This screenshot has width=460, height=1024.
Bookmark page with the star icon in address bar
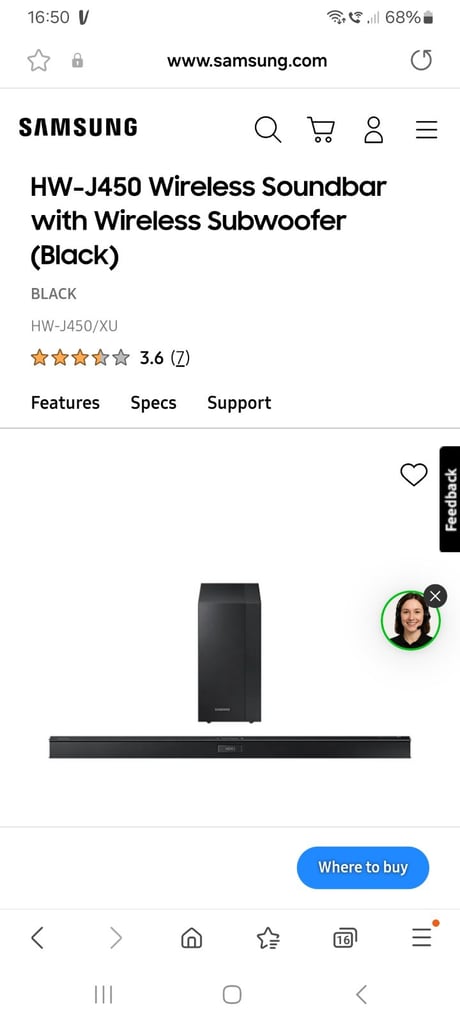39,61
